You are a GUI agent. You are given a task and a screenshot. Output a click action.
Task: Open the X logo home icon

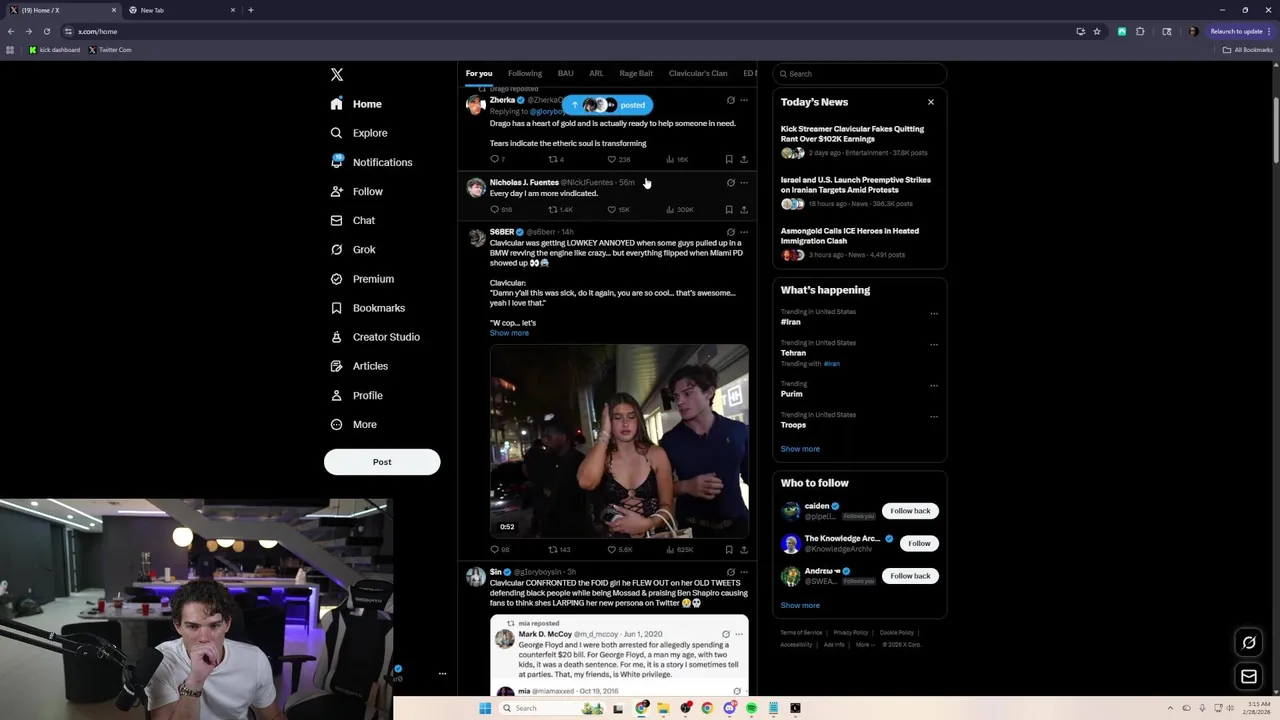click(337, 75)
